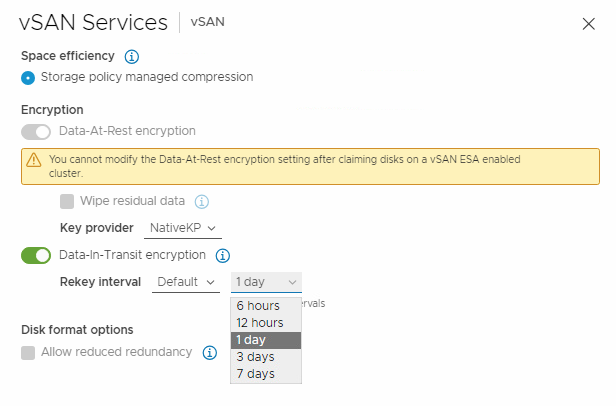Image resolution: width=616 pixels, height=406 pixels.
Task: Click the warning triangle icon in banner
Action: (34, 160)
